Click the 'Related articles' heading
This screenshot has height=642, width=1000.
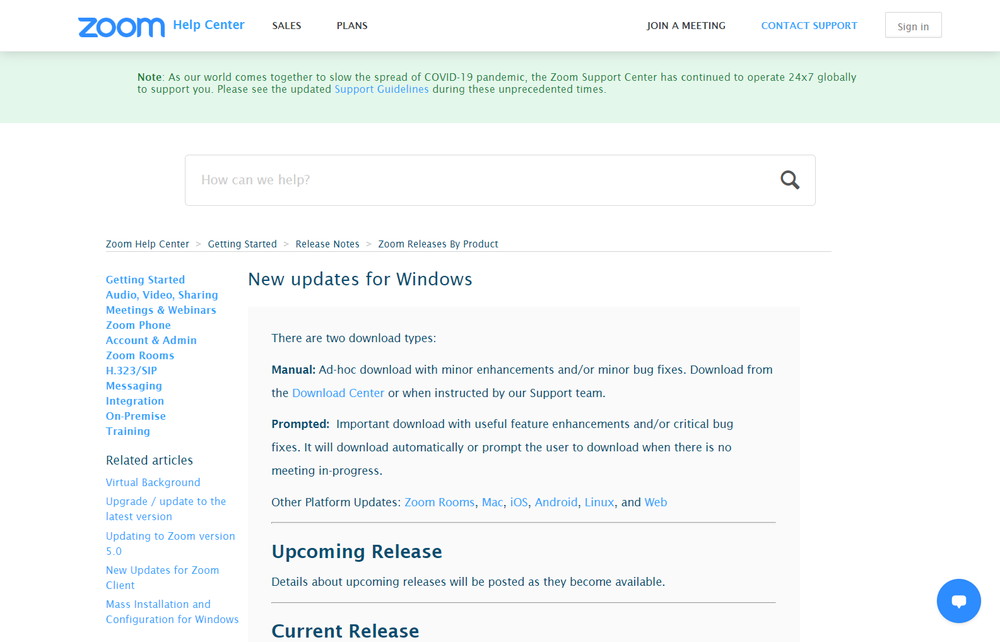click(149, 460)
